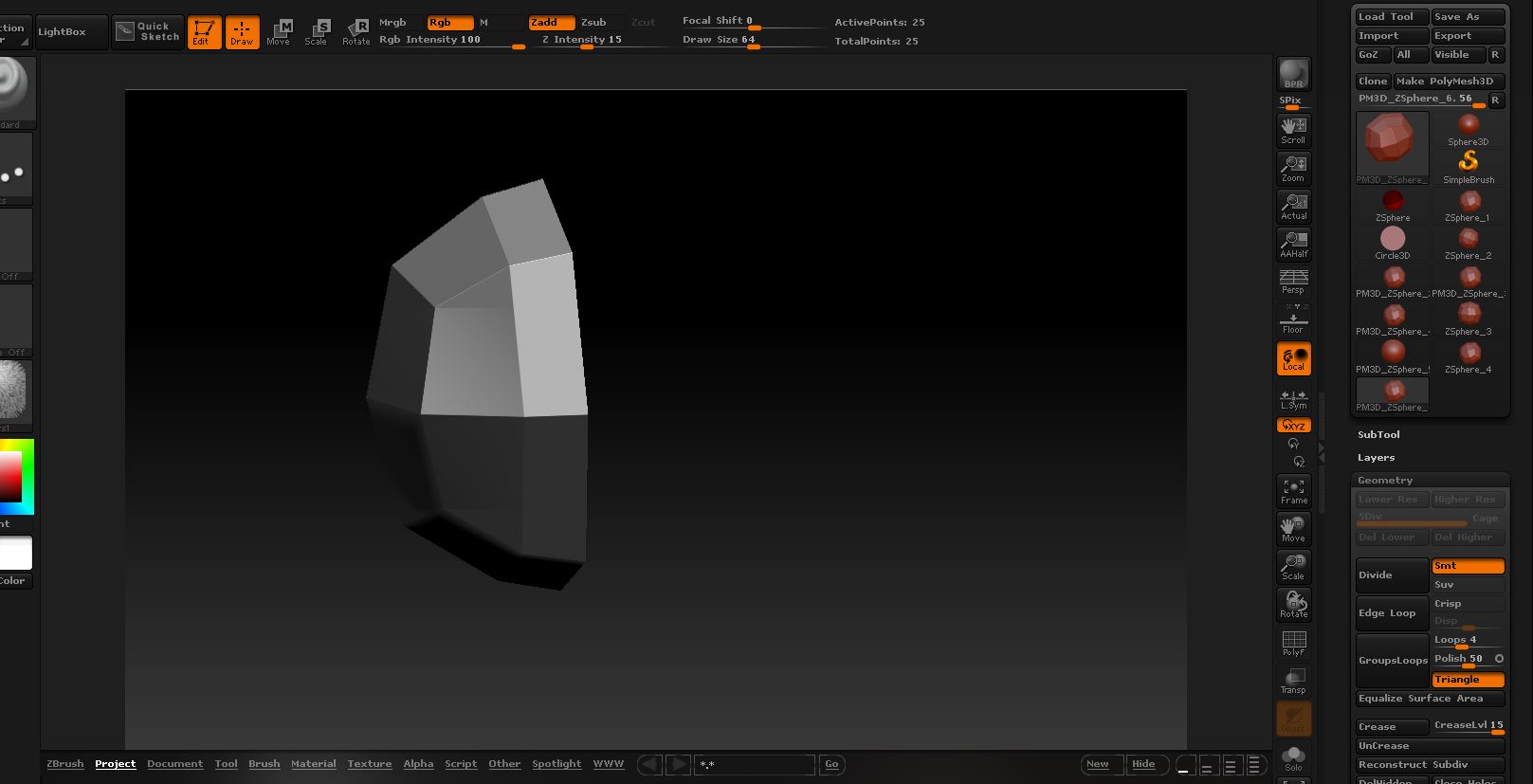Click Make PolyMesh3D
Screen dimensions: 1533x784
pyautogui.click(x=1450, y=82)
